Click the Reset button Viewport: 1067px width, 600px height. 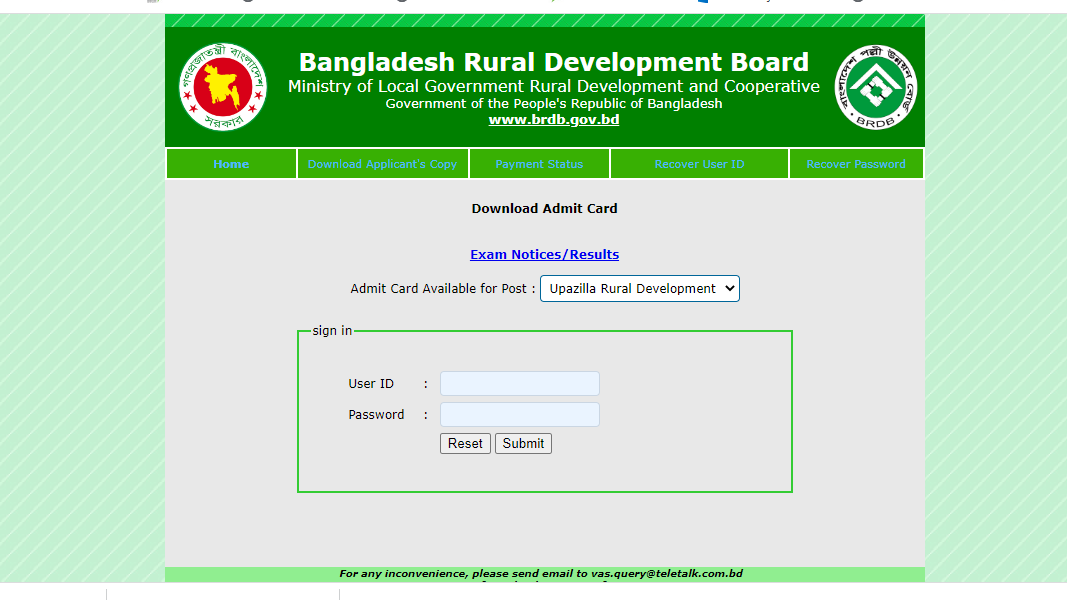[465, 444]
